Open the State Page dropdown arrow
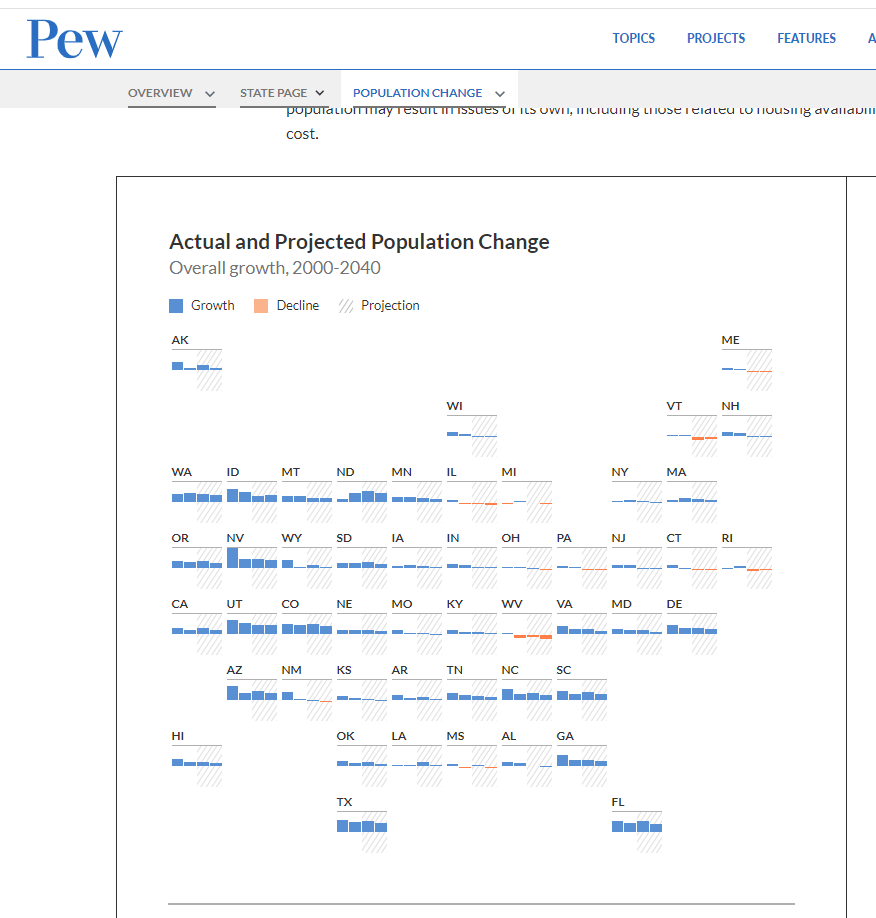Screen dimensions: 876x918 click(319, 94)
